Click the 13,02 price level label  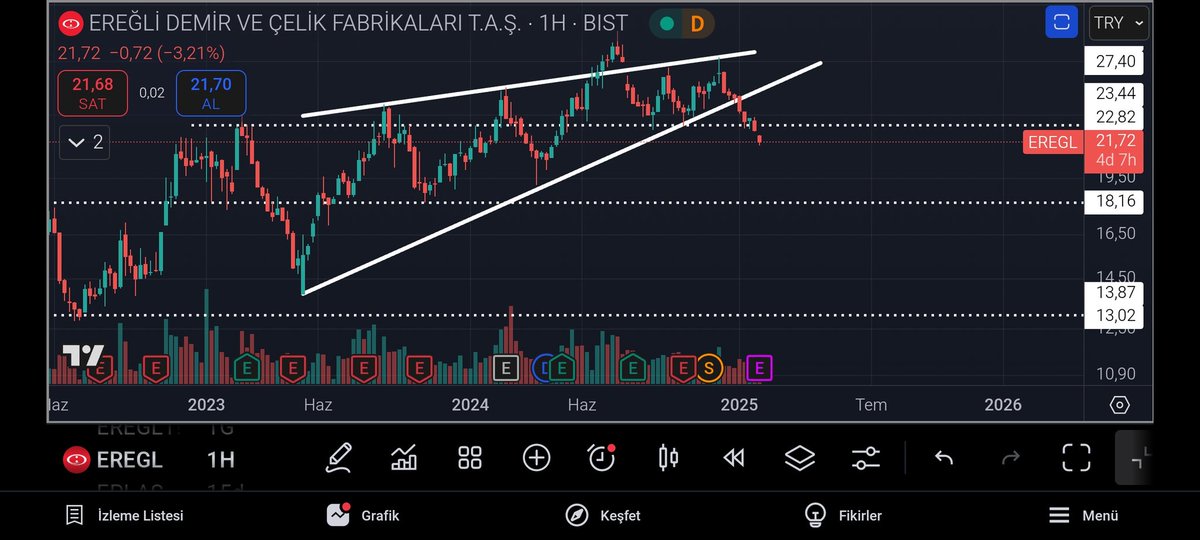tap(1115, 316)
